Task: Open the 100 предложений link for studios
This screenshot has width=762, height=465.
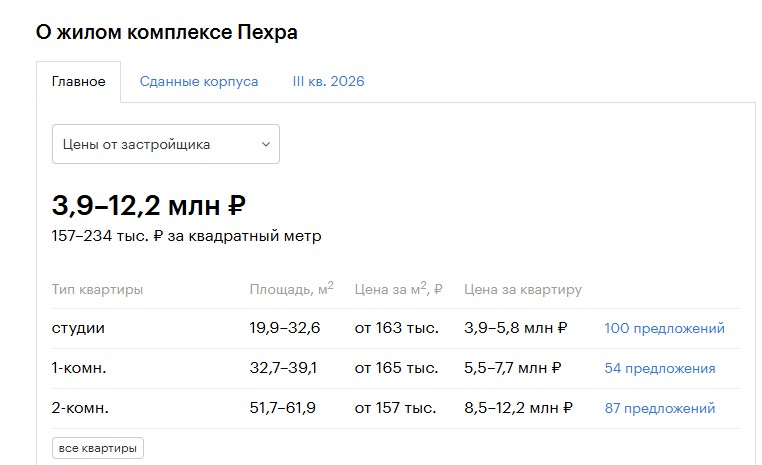Action: pos(664,328)
